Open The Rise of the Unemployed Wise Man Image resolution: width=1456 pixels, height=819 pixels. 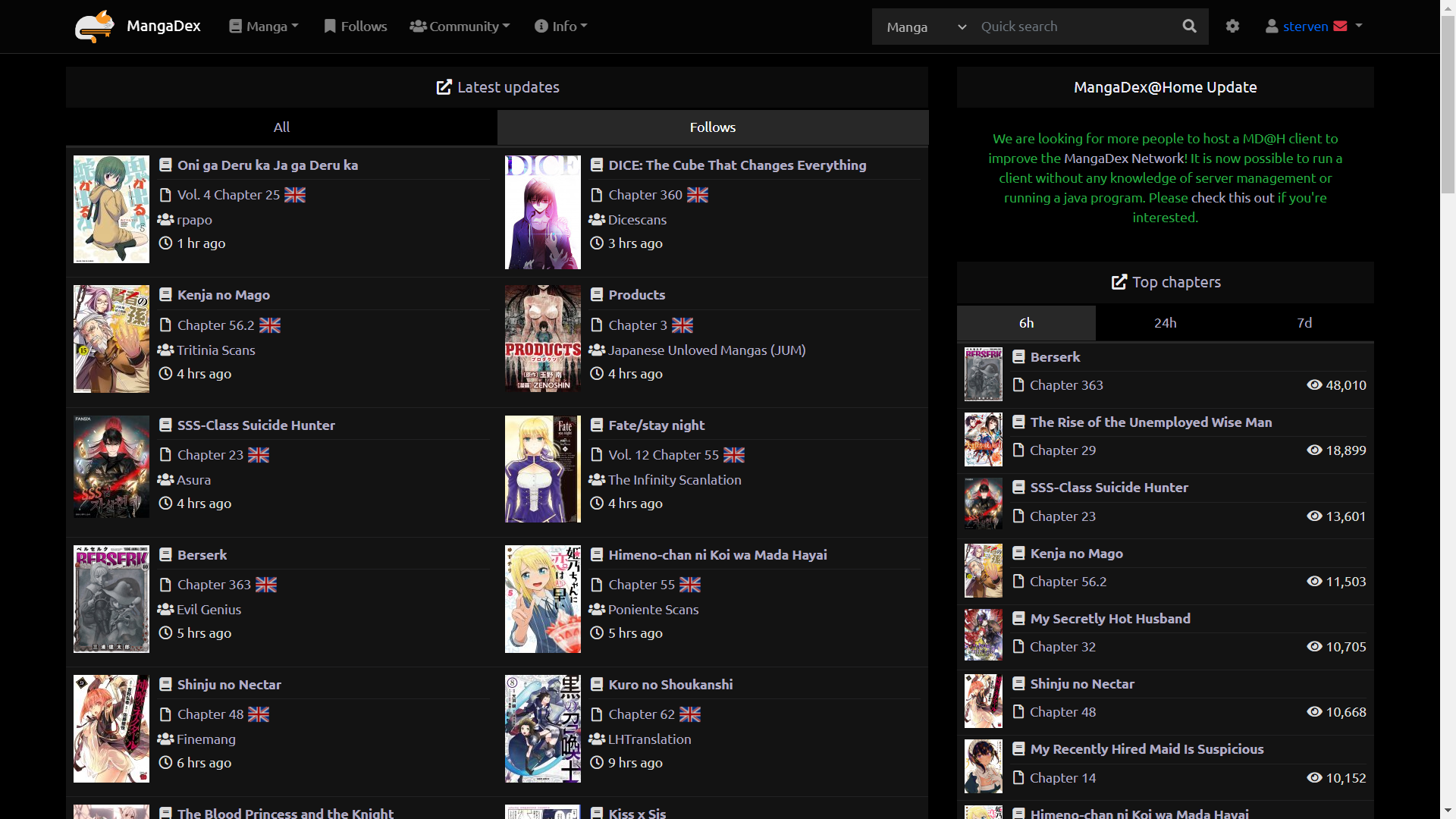[x=1151, y=422]
